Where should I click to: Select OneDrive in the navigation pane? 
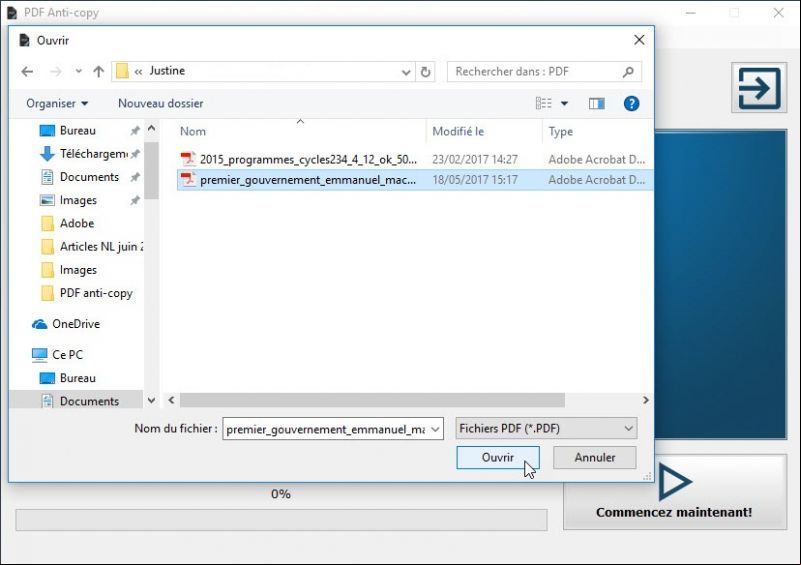65,324
